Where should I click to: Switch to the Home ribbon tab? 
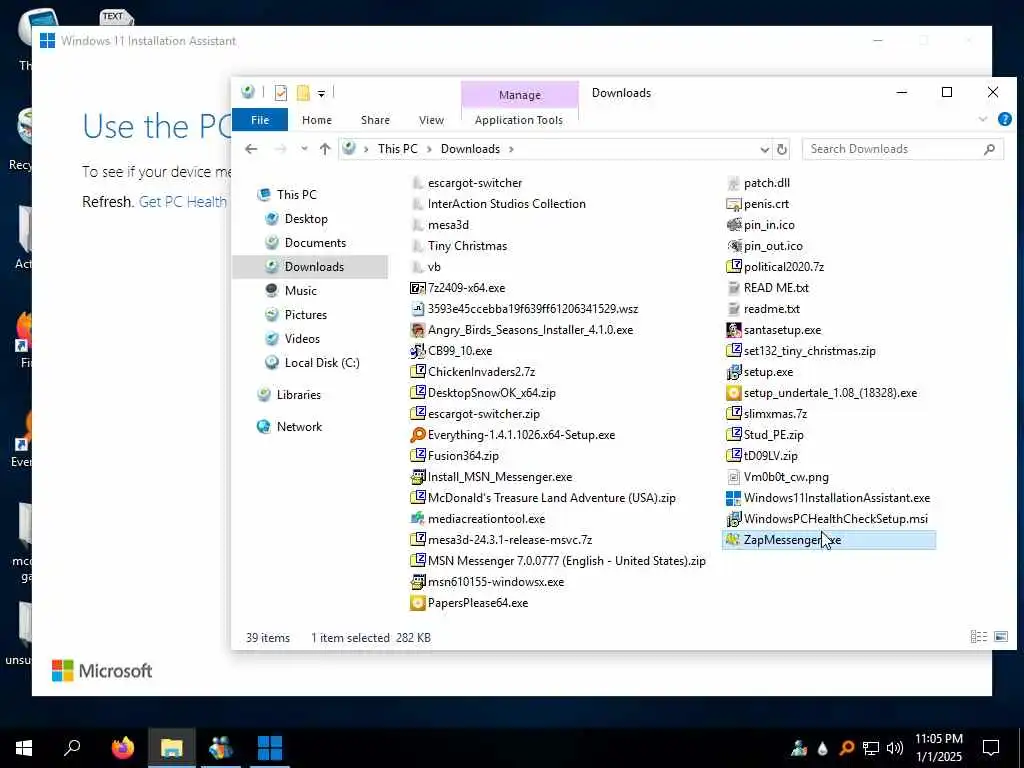pos(317,120)
